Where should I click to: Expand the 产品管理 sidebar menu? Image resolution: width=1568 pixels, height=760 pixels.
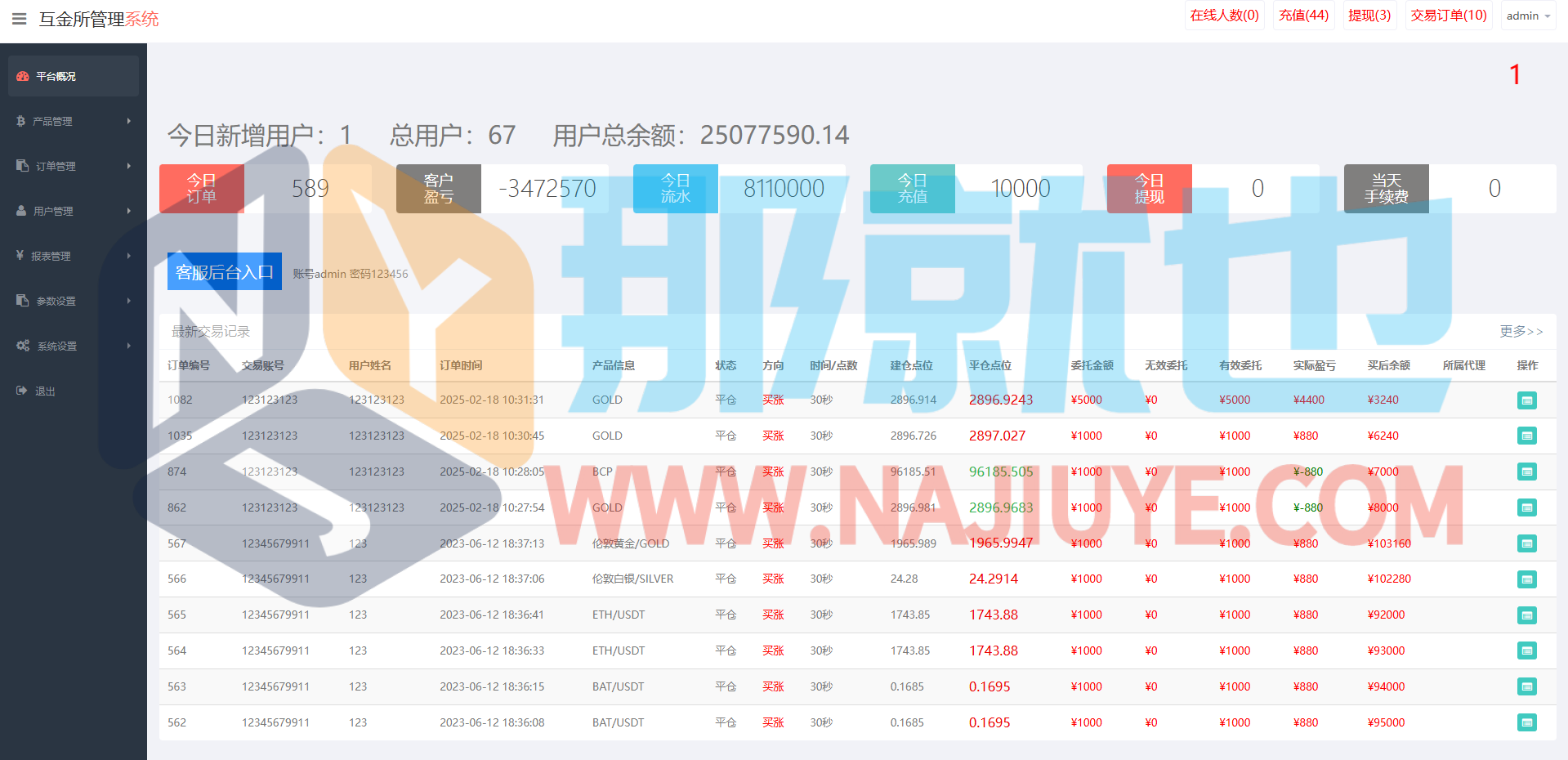[73, 121]
